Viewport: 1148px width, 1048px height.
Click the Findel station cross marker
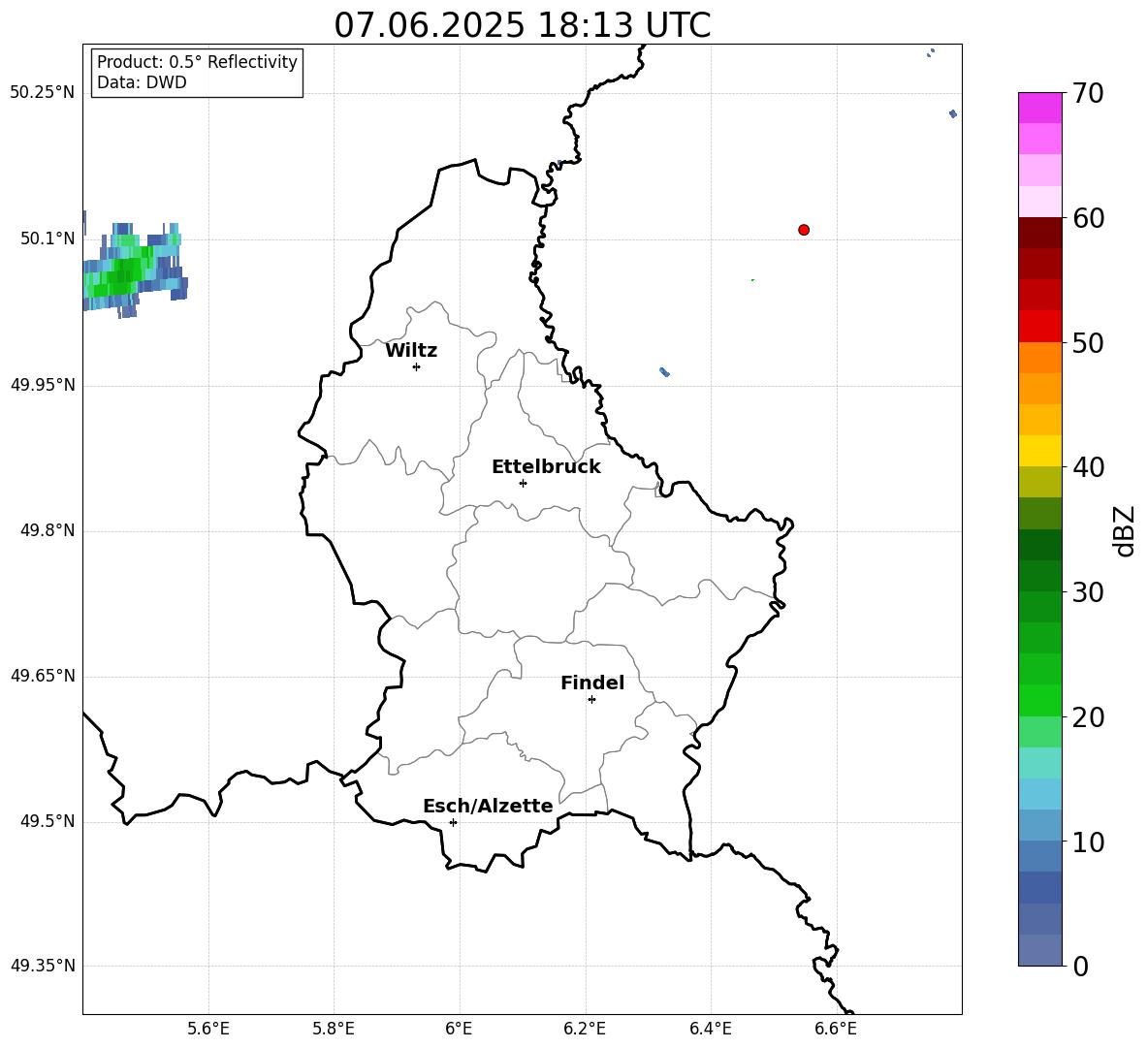pyautogui.click(x=591, y=700)
